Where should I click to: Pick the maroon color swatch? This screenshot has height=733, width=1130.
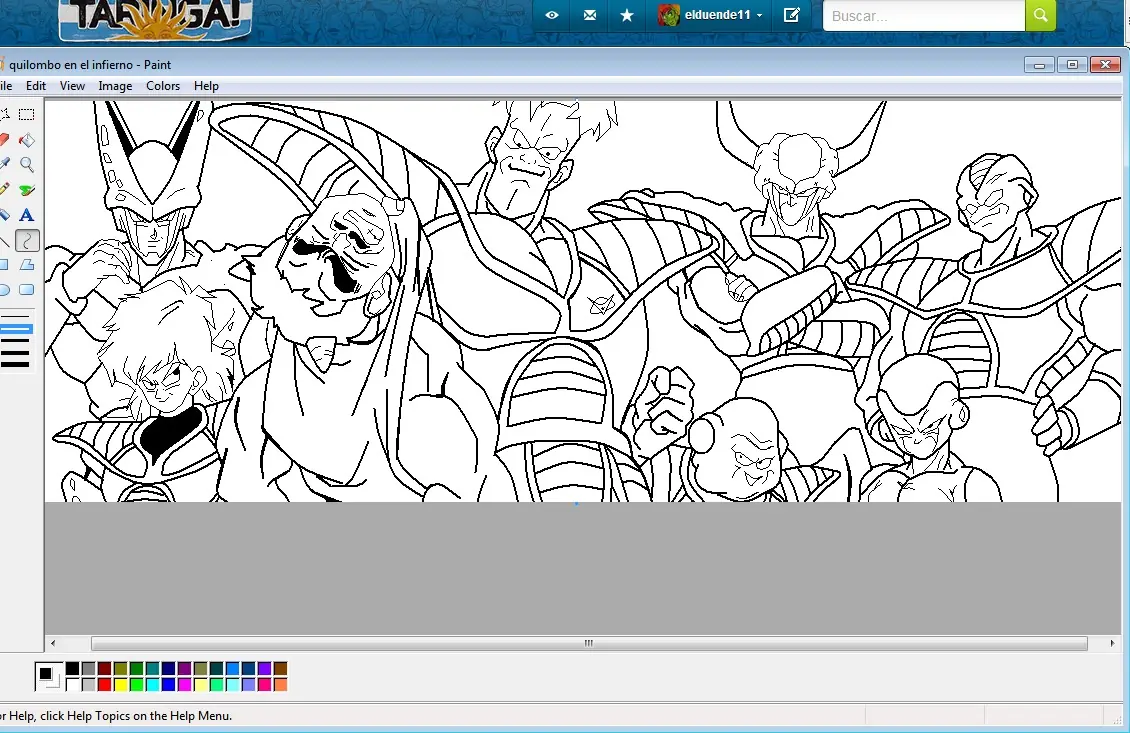104,668
